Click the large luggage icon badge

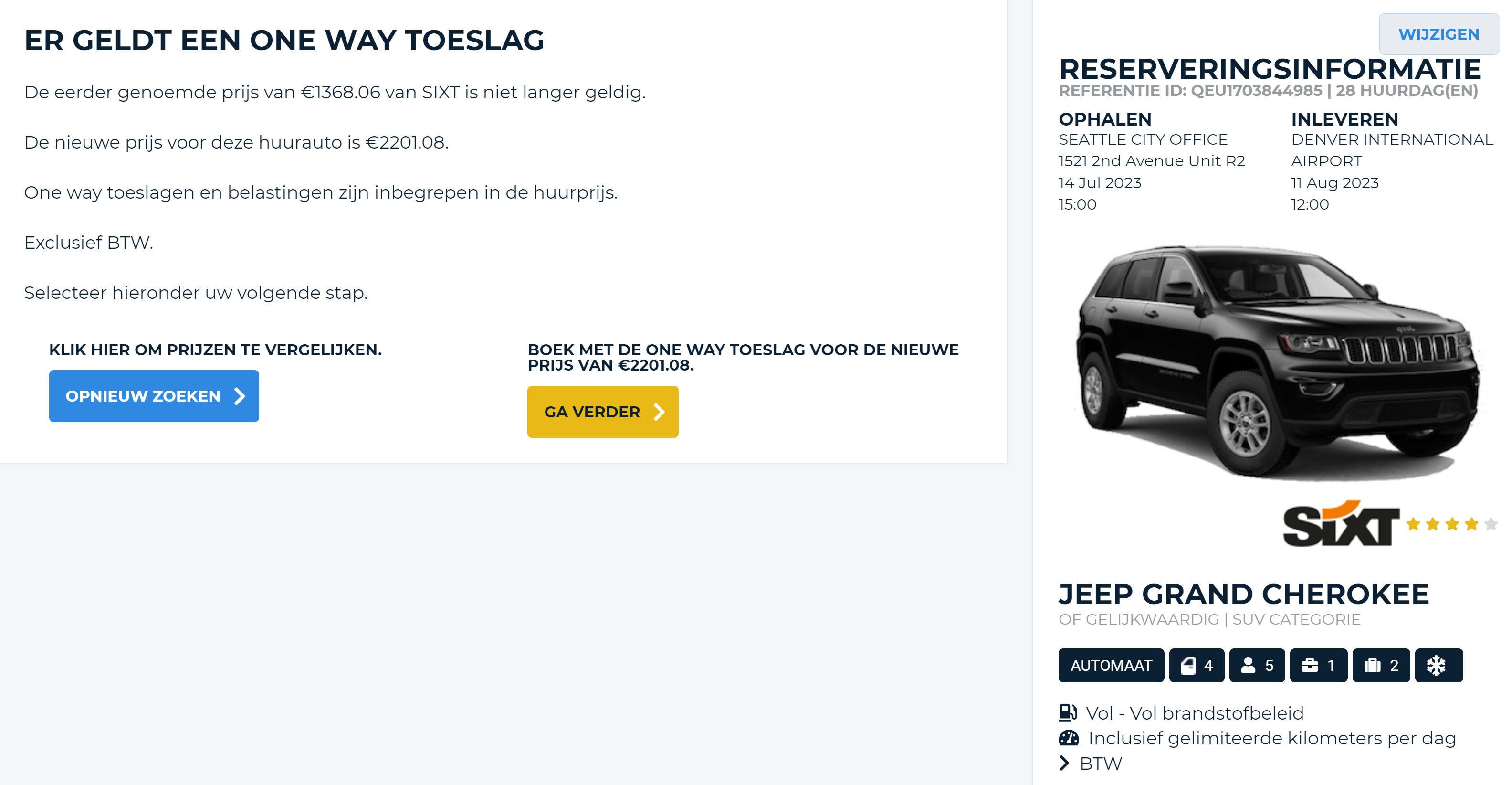click(1381, 665)
